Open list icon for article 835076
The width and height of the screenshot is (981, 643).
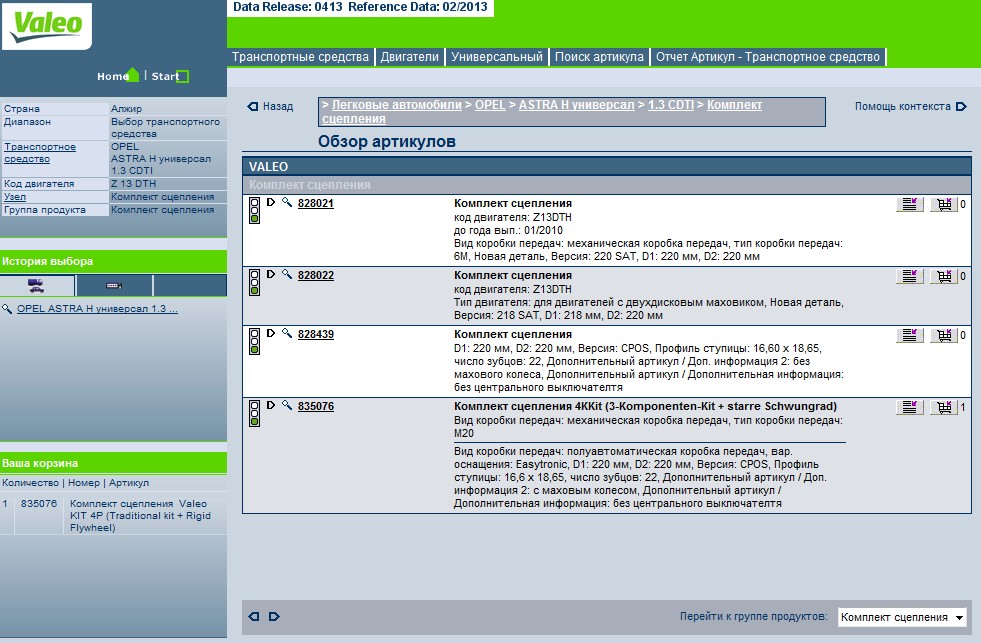[x=910, y=408]
